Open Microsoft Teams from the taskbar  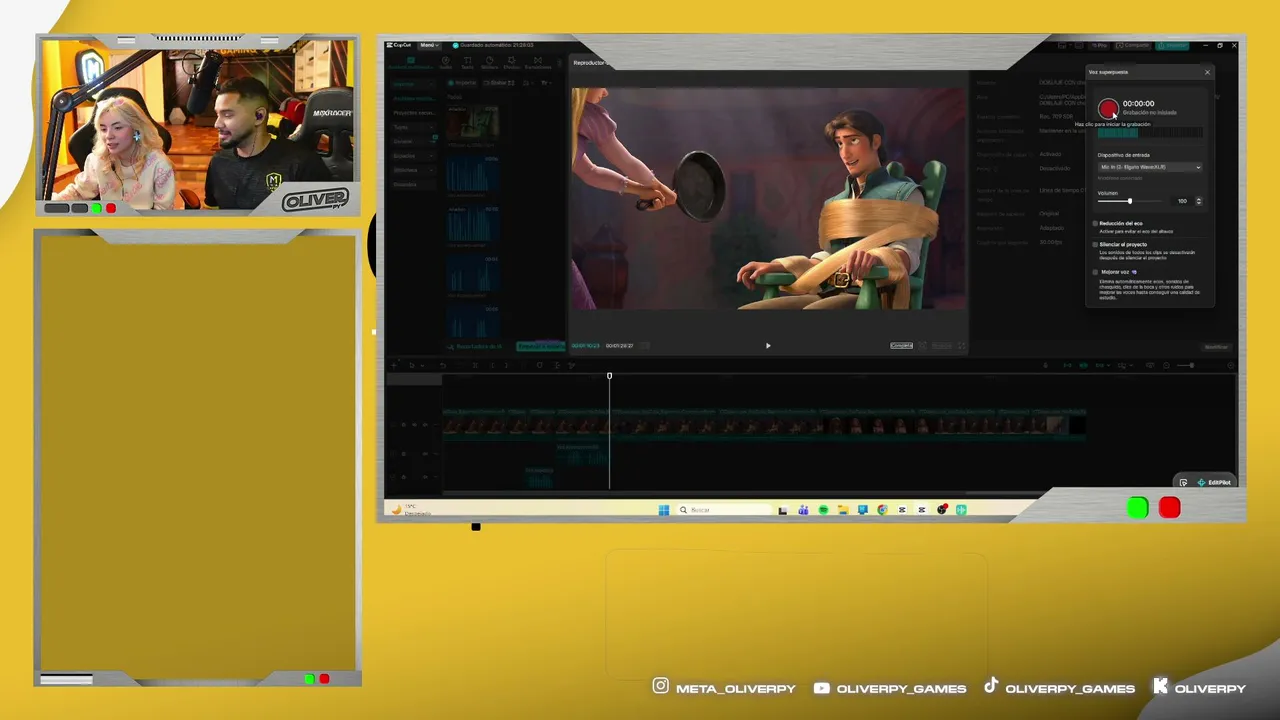click(803, 510)
